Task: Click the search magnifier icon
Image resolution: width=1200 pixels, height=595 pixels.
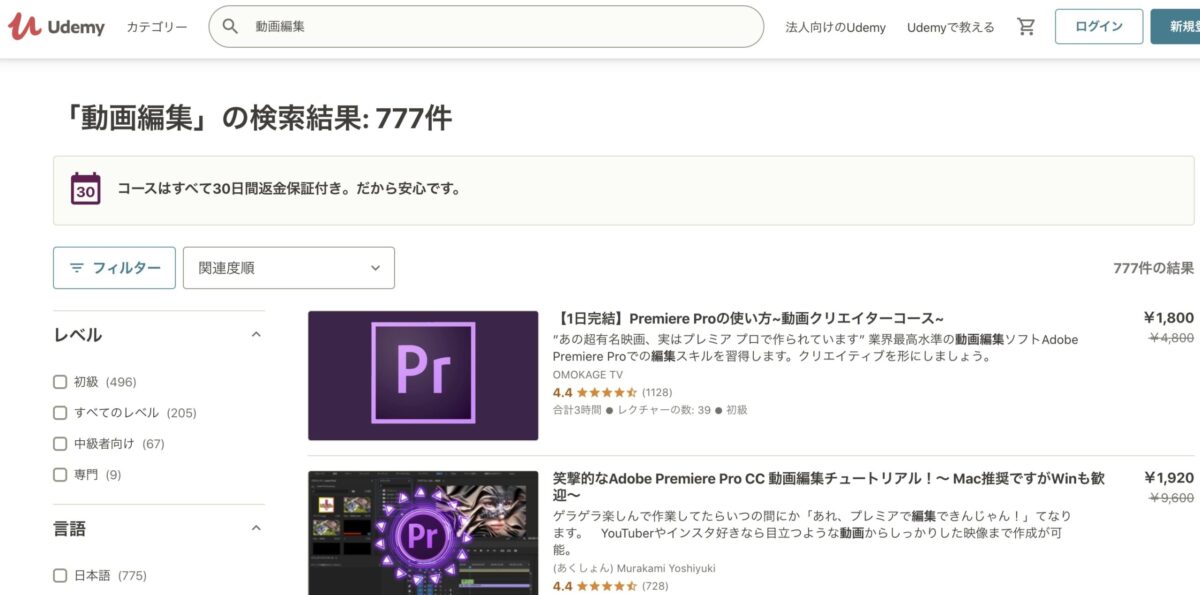Action: 231,27
